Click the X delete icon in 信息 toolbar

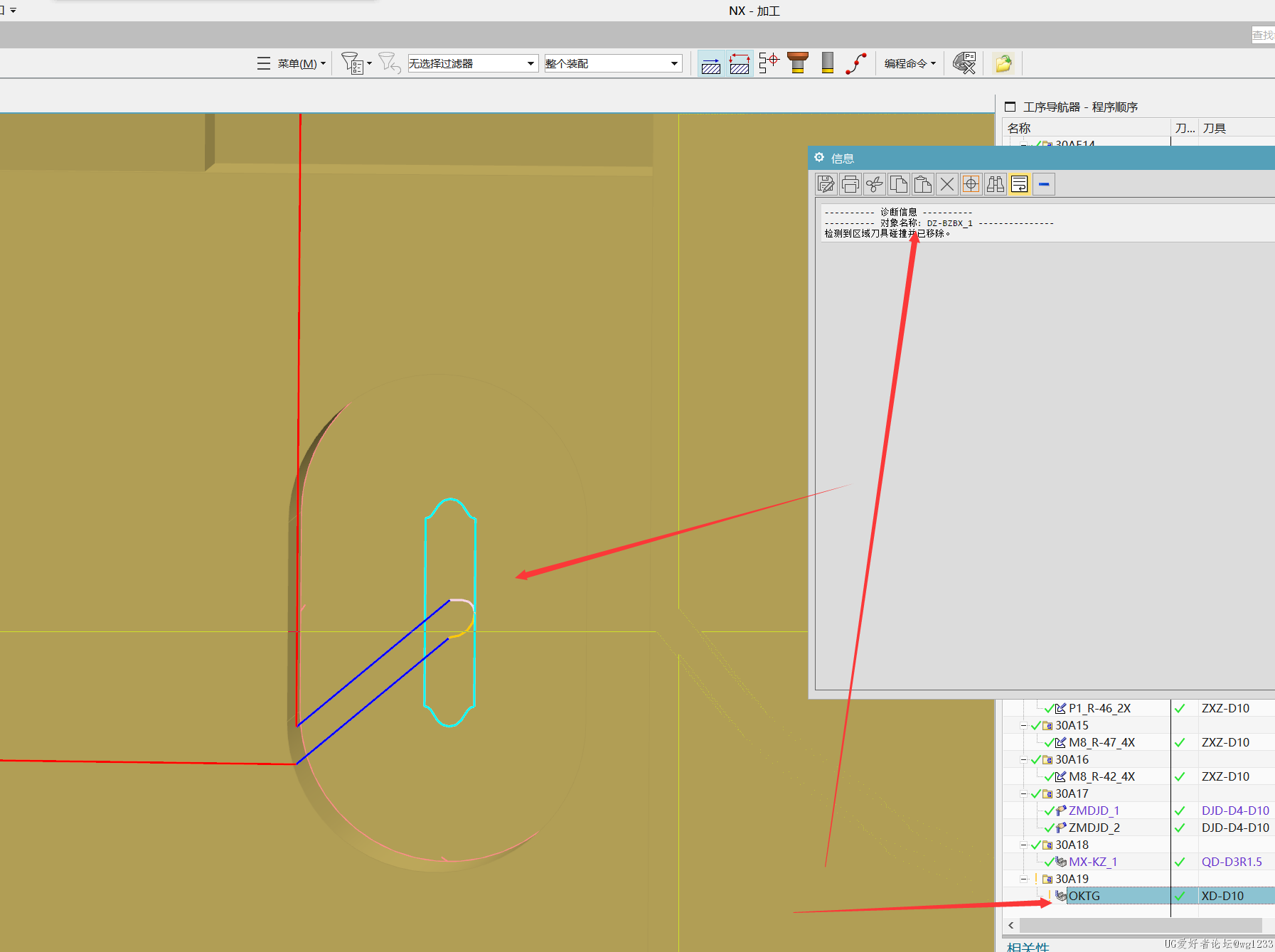(x=947, y=185)
